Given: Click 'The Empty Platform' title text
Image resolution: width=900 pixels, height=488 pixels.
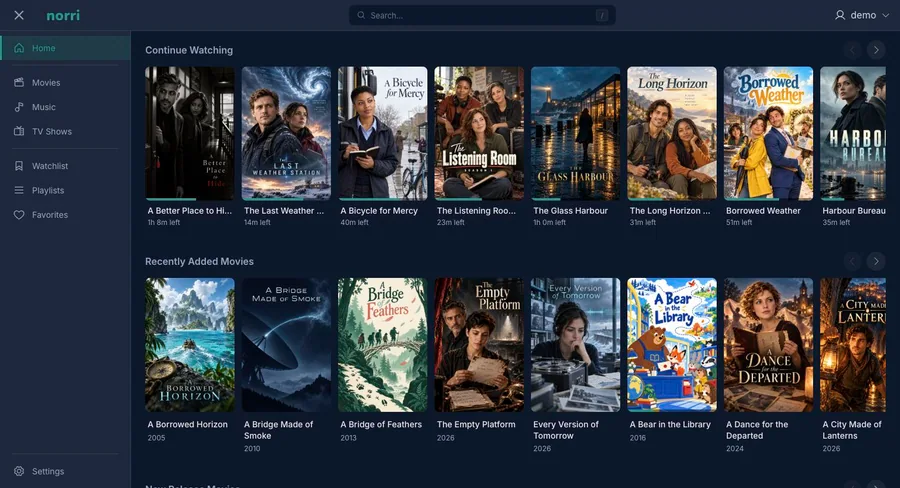Looking at the screenshot, I should click(476, 424).
